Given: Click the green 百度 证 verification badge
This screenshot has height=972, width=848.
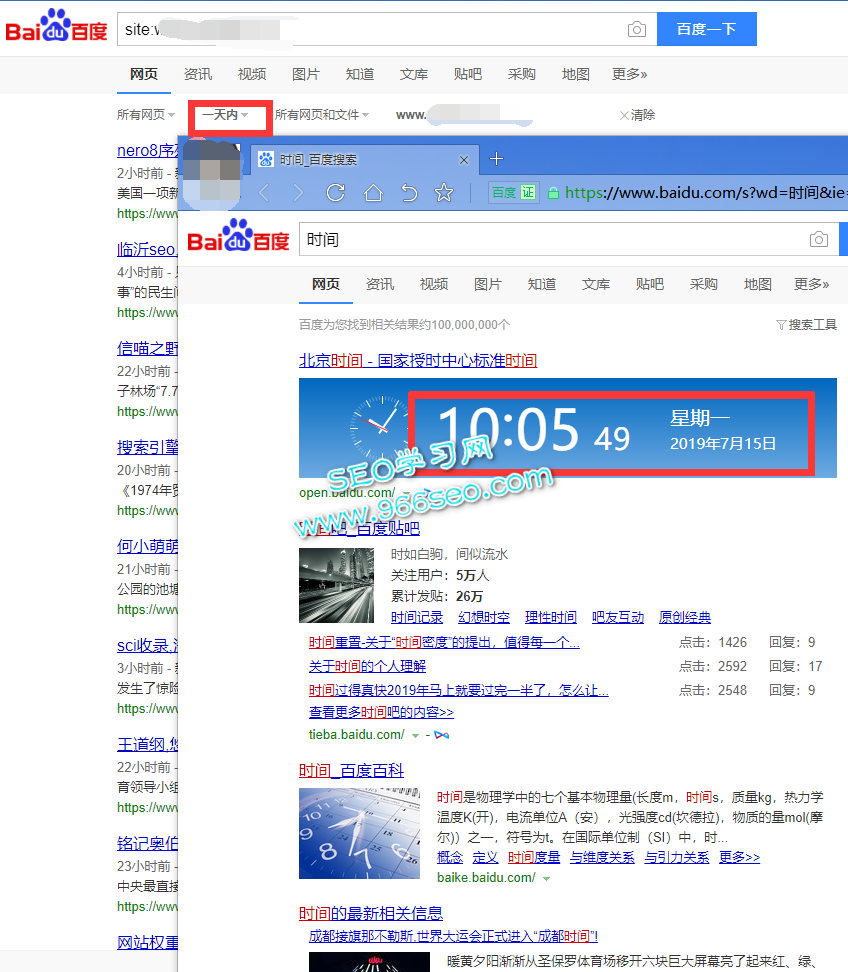Looking at the screenshot, I should pyautogui.click(x=514, y=193).
